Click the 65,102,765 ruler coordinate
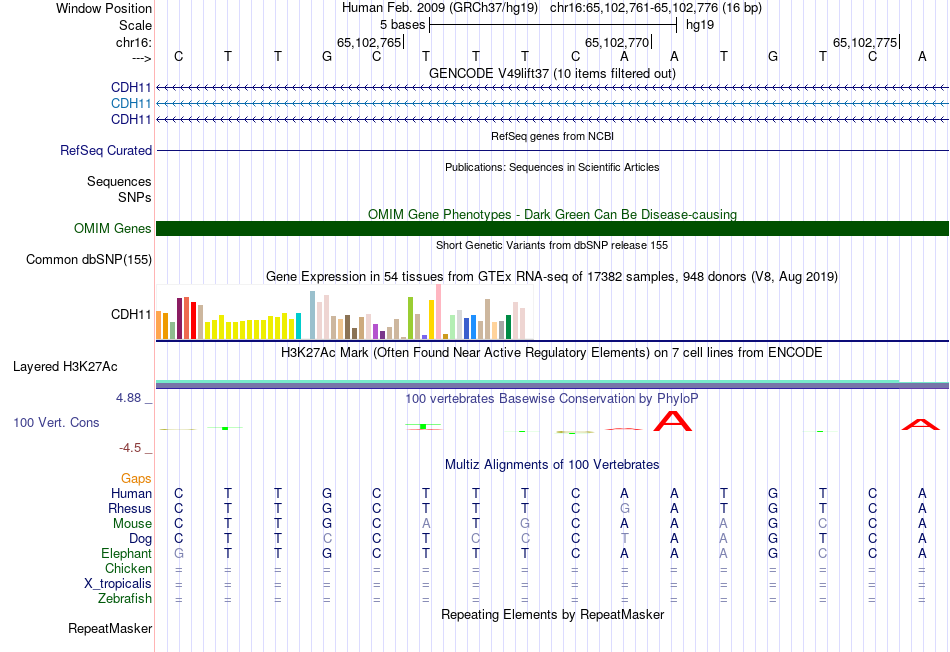The image size is (950, 652). (x=369, y=42)
